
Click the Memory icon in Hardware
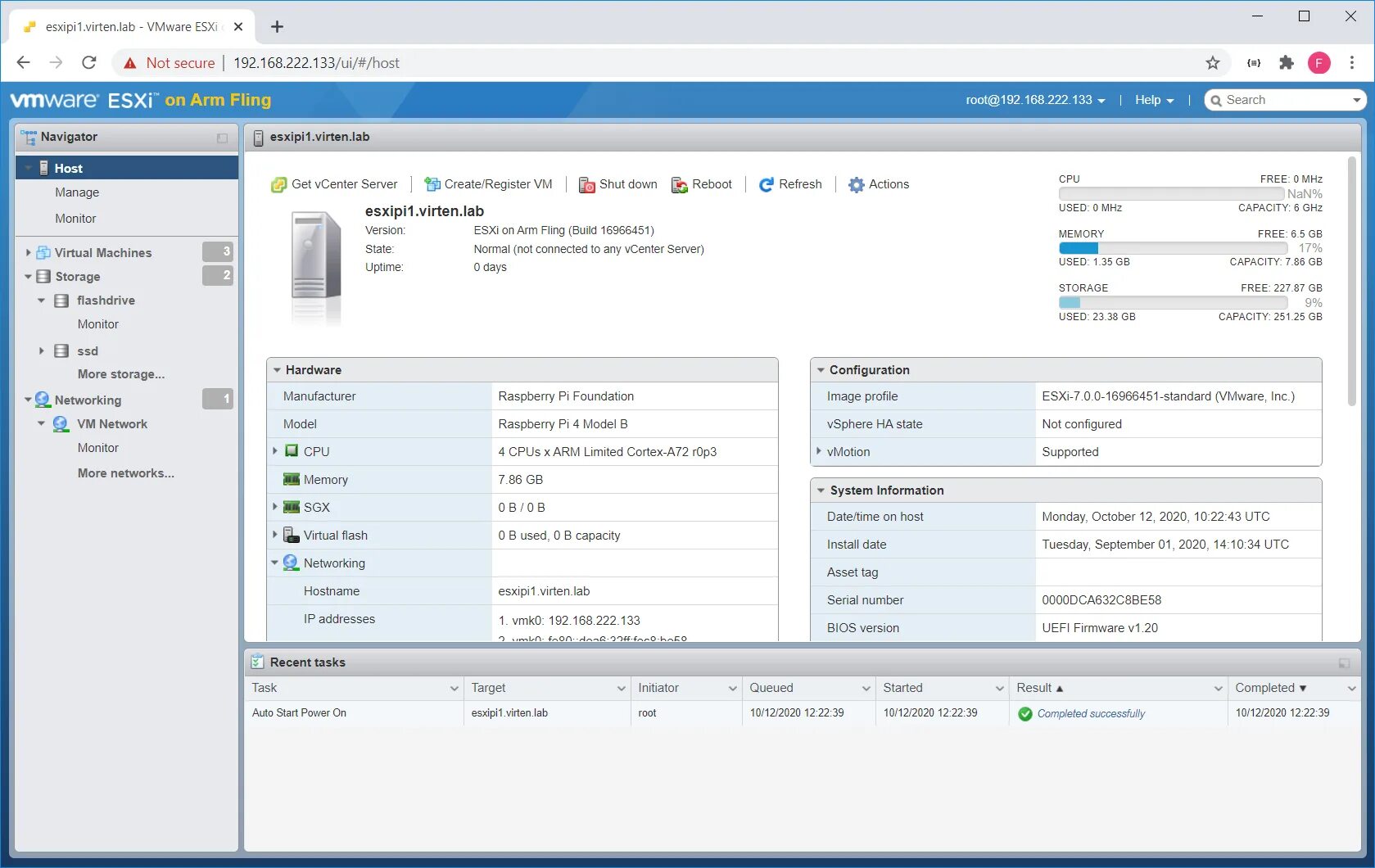(x=292, y=479)
